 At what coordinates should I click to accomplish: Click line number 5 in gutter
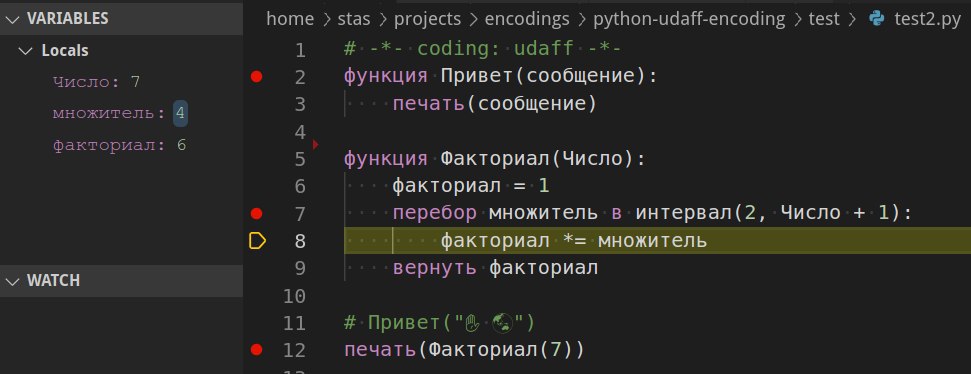click(x=300, y=160)
